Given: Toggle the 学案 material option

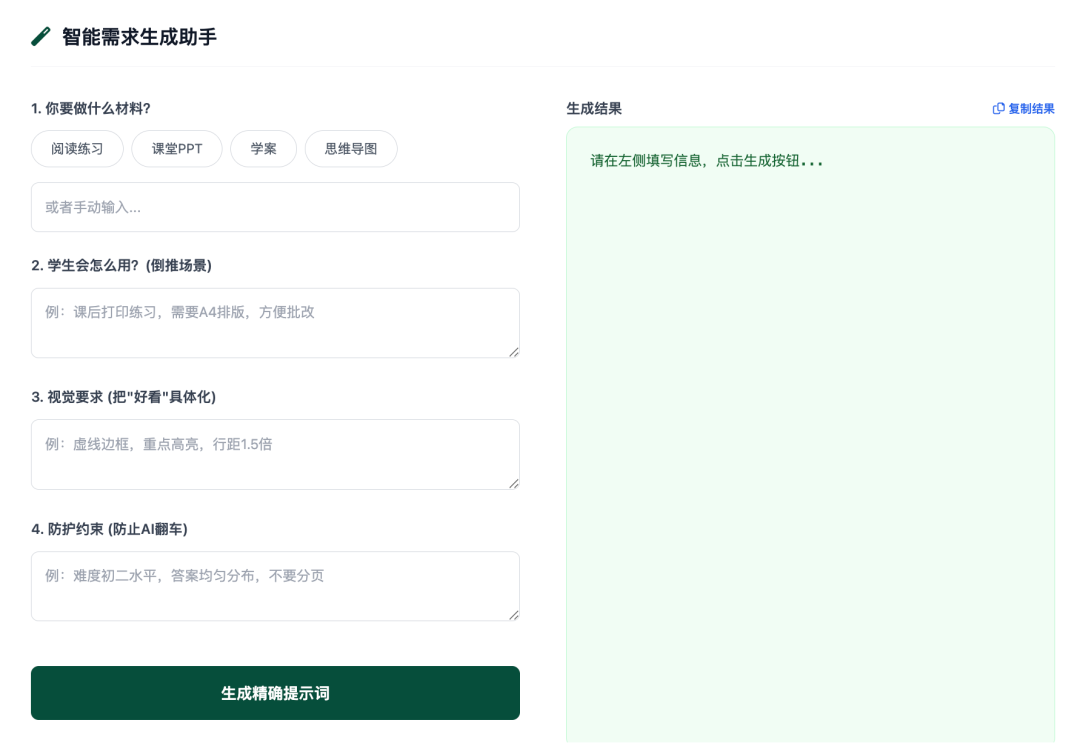Looking at the screenshot, I should pyautogui.click(x=263, y=148).
